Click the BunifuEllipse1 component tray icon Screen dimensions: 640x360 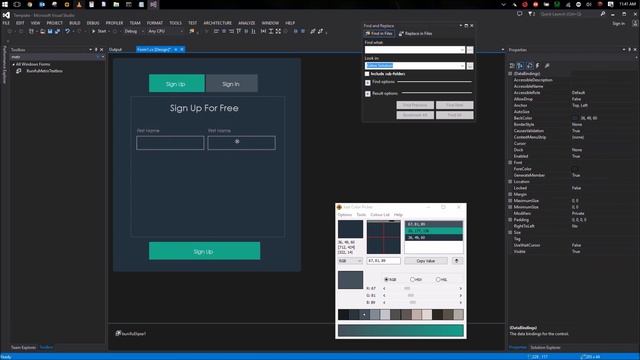pos(118,333)
